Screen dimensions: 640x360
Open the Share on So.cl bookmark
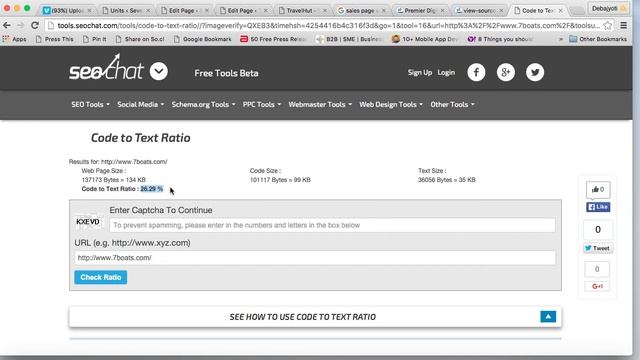[140, 39]
